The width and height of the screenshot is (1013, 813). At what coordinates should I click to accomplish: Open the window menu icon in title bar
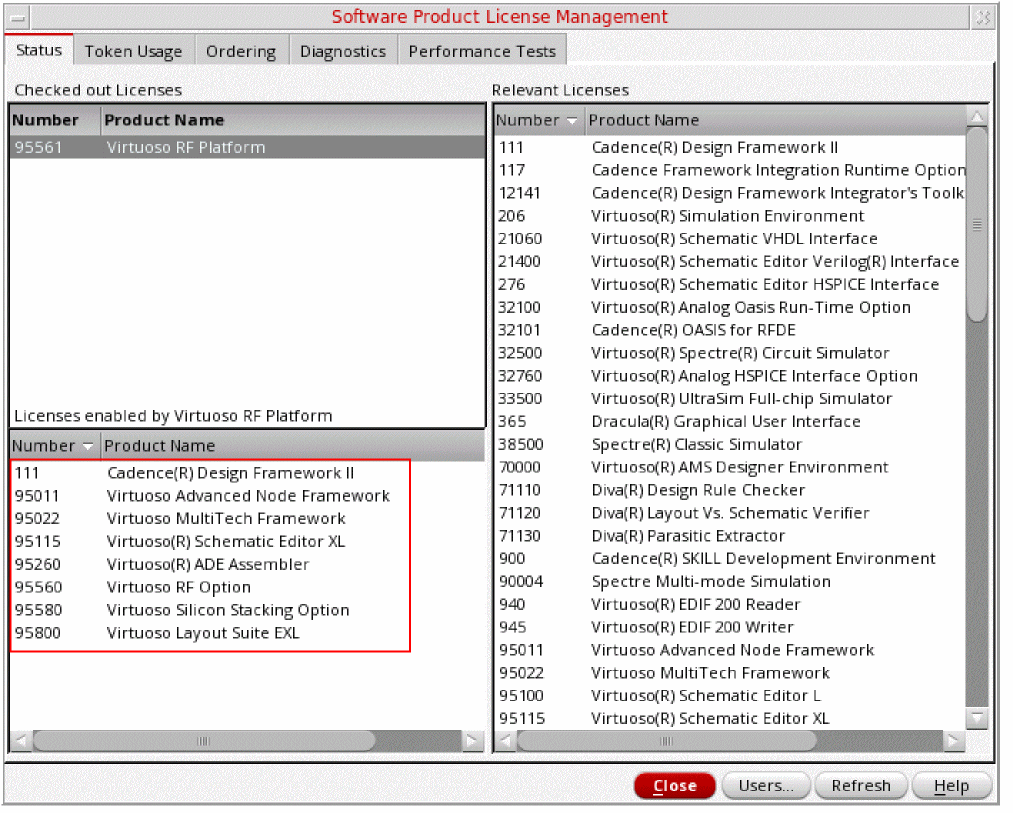[x=17, y=17]
